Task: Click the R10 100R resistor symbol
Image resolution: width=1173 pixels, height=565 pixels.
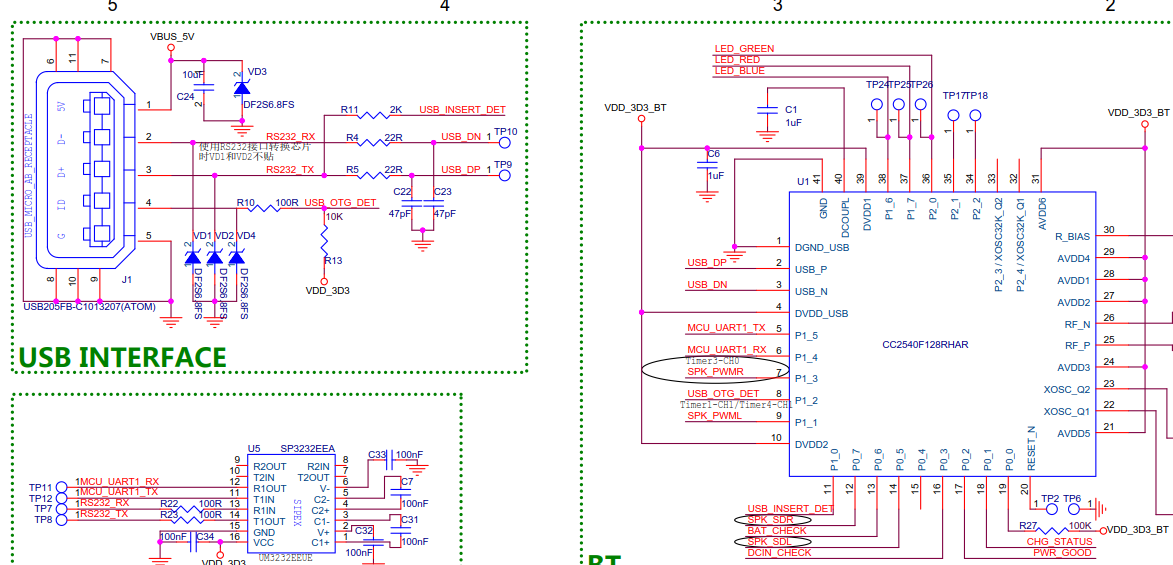Action: click(266, 210)
